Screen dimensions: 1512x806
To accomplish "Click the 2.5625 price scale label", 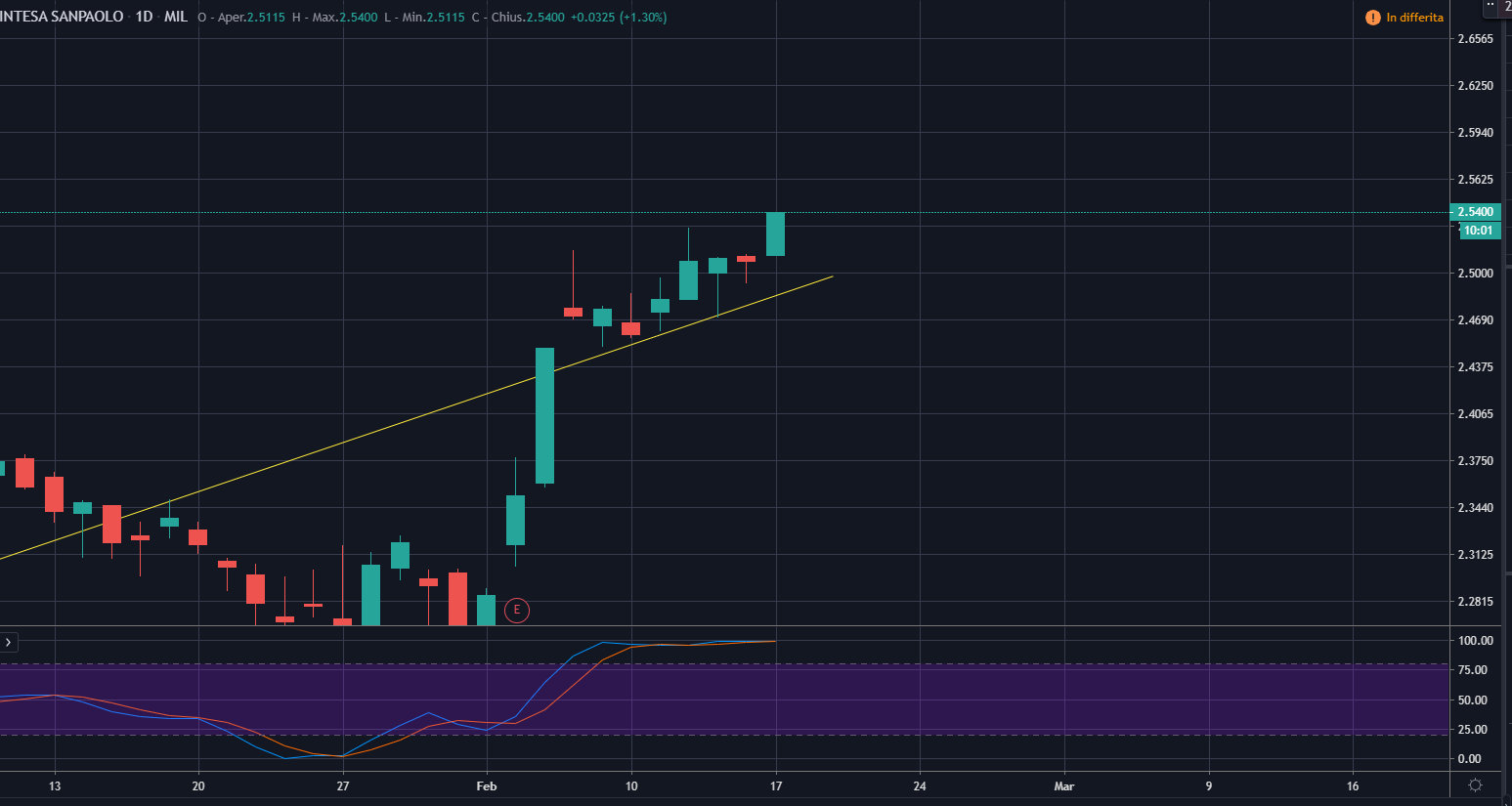I will [x=1476, y=180].
